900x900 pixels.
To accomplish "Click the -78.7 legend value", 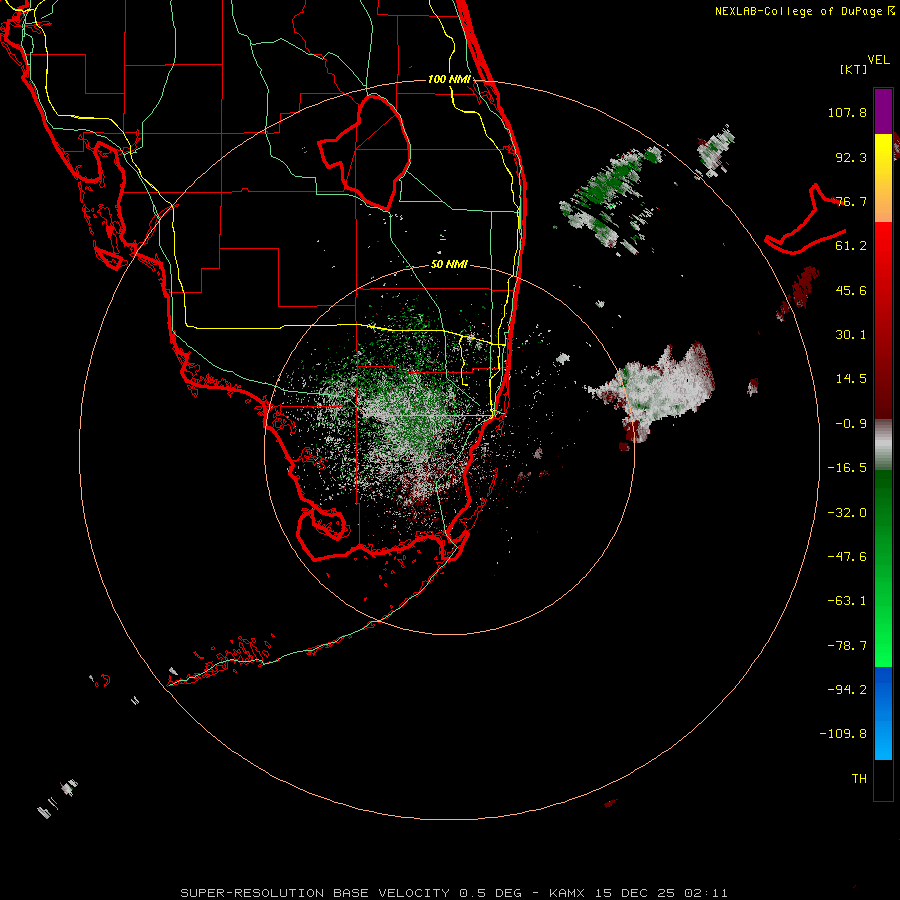I will pyautogui.click(x=847, y=646).
